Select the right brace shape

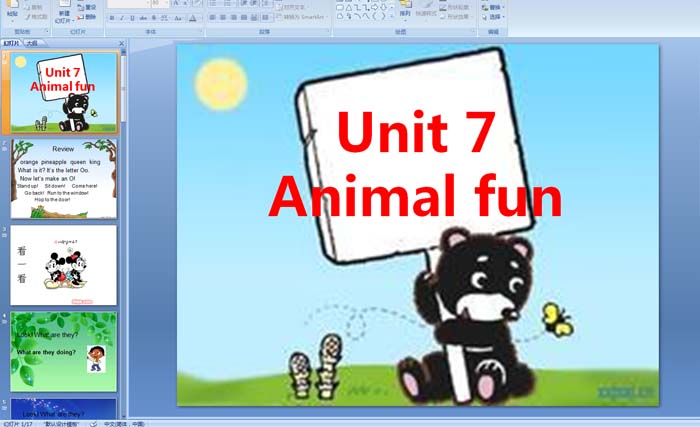(383, 16)
